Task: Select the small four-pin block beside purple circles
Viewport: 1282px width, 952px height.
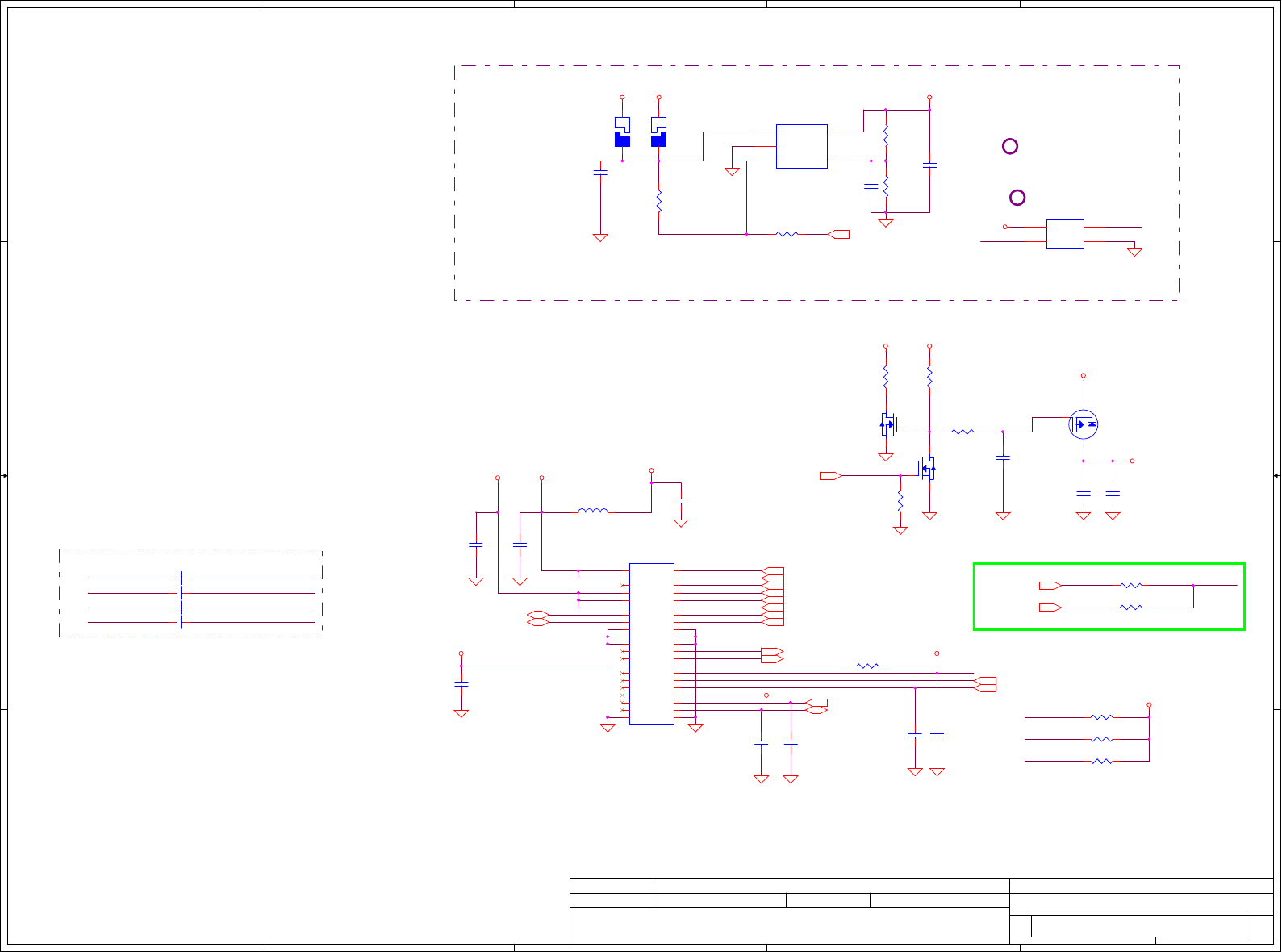Action: [x=1065, y=234]
